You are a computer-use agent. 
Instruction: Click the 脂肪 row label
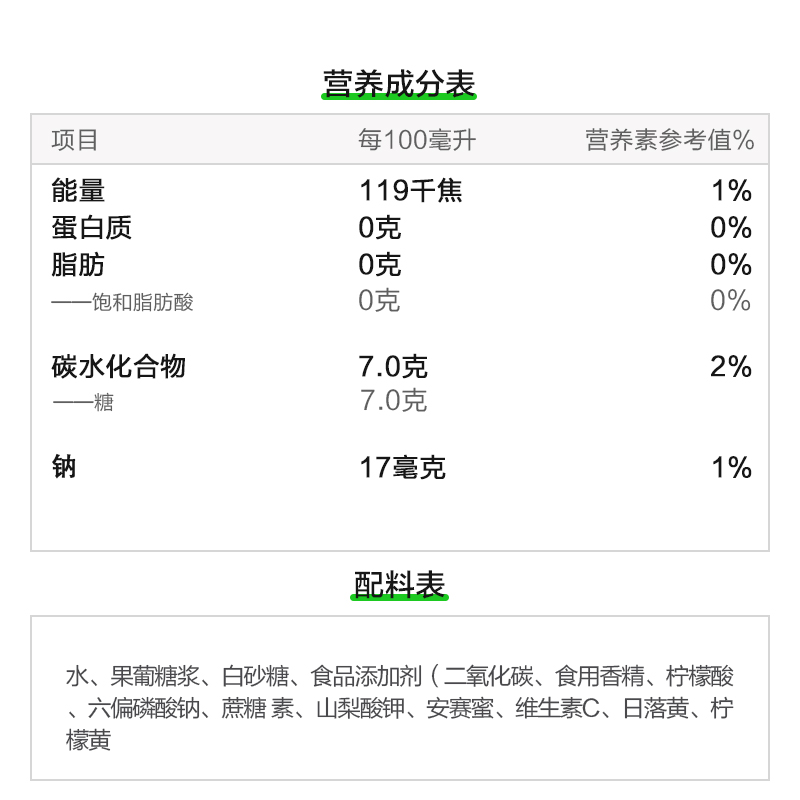(78, 265)
